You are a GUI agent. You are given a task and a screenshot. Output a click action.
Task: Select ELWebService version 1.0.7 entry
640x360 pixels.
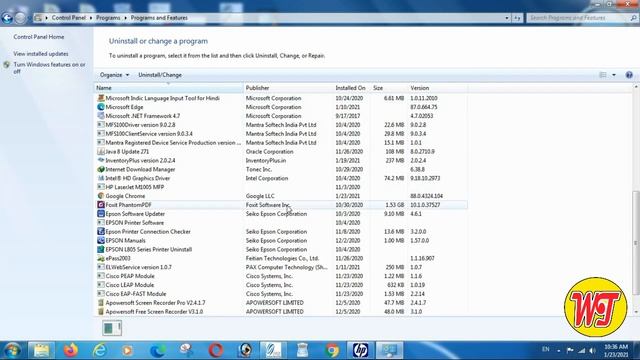281,267
